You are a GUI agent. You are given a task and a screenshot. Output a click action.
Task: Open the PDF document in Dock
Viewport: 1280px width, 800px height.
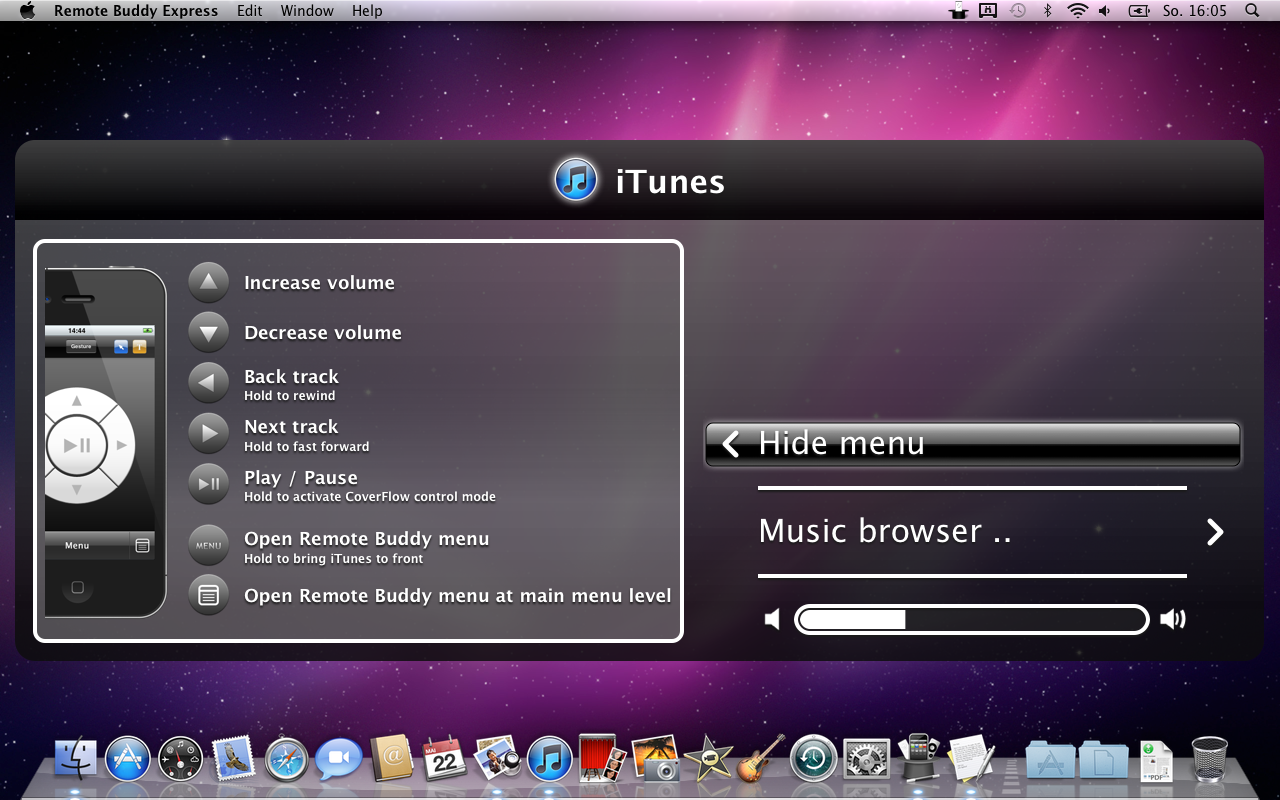1157,760
